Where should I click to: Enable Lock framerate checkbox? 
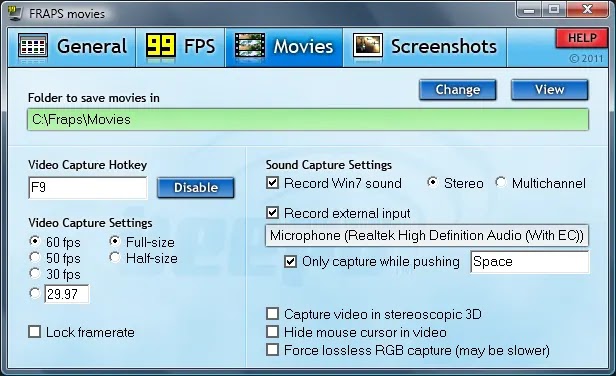tap(35, 332)
